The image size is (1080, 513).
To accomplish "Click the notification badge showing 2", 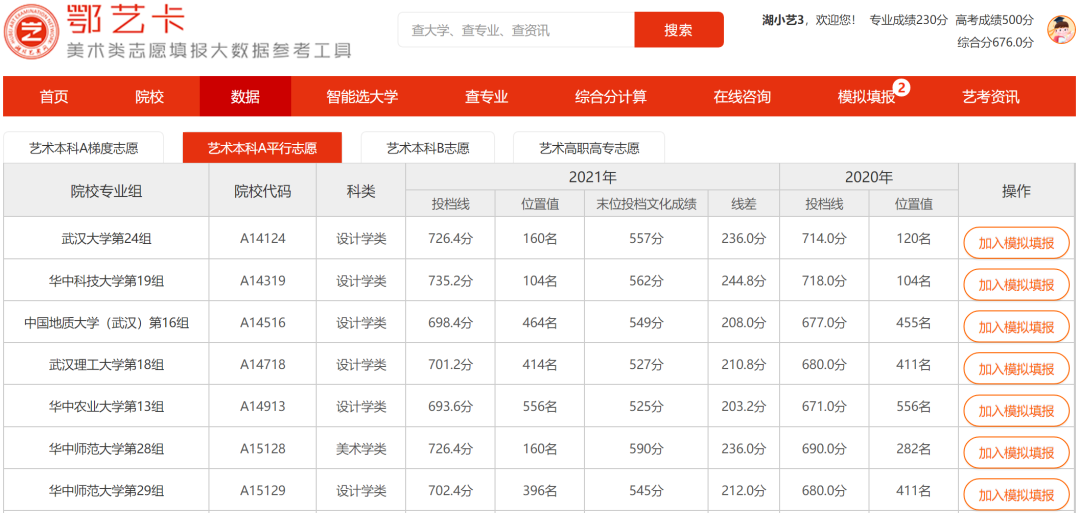I will pyautogui.click(x=902, y=87).
